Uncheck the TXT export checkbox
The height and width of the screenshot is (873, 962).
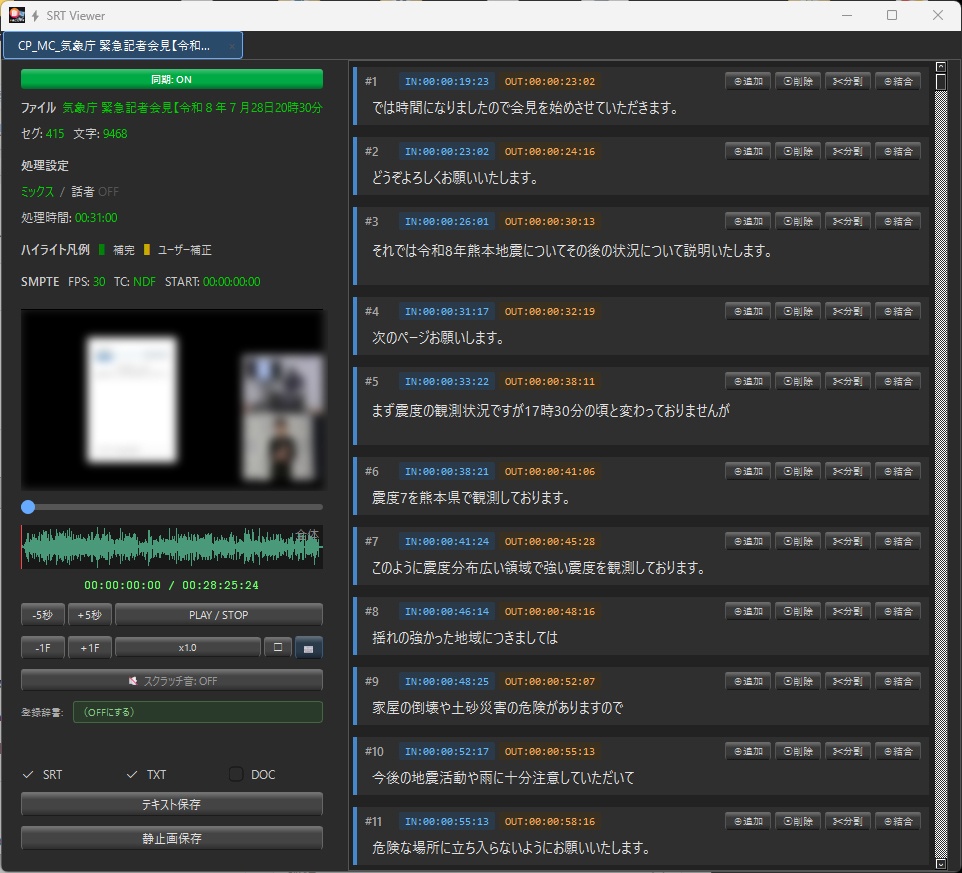point(132,774)
